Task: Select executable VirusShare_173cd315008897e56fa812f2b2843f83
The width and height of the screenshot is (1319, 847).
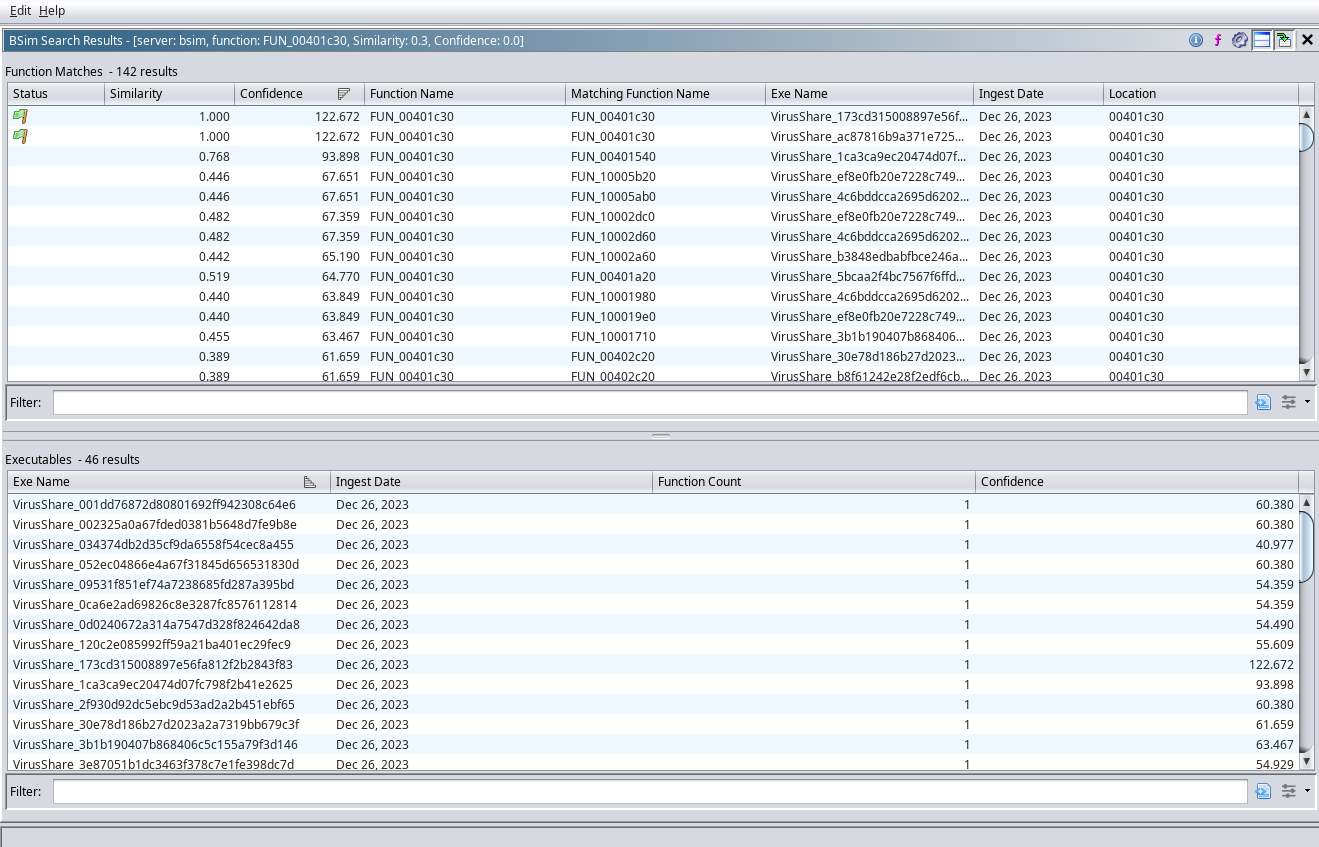Action: pos(152,664)
